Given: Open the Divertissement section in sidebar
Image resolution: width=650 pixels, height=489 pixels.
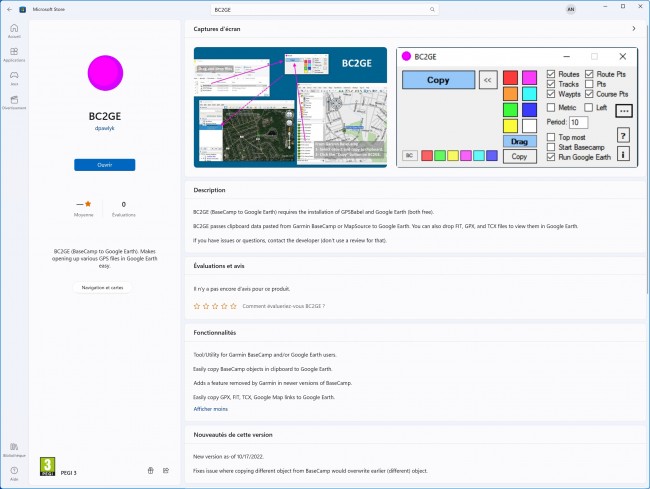Looking at the screenshot, I should [14, 102].
